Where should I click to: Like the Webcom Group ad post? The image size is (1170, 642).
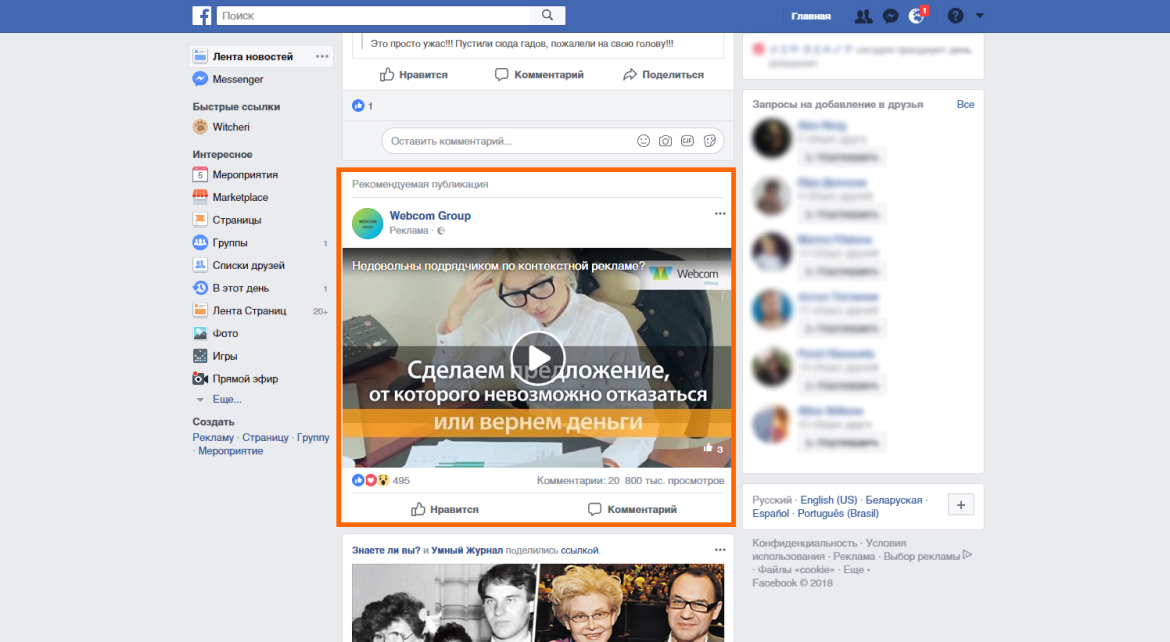[445, 509]
